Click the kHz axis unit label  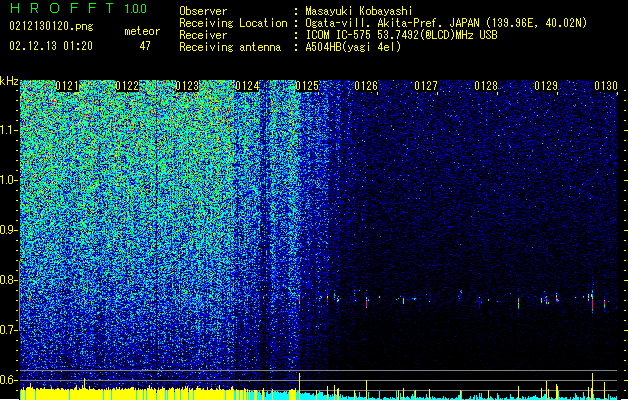[x=9, y=81]
